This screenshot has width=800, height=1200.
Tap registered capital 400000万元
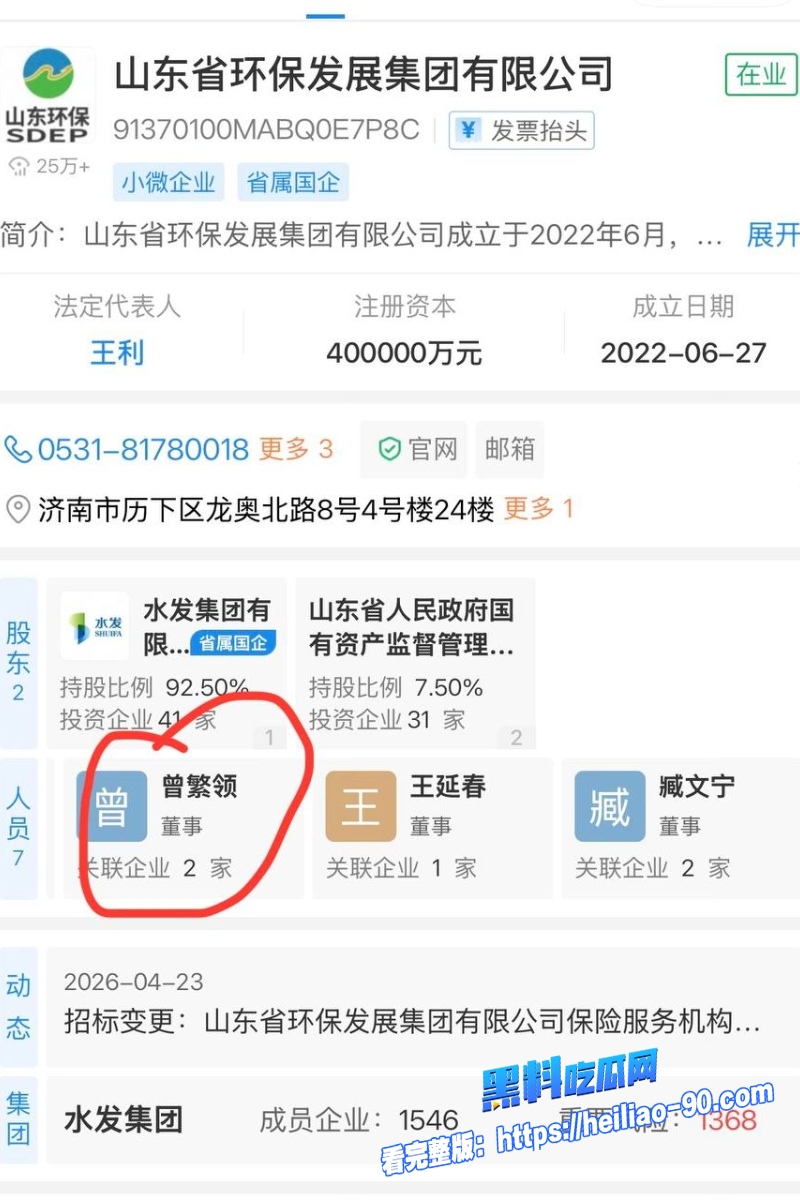coord(404,353)
